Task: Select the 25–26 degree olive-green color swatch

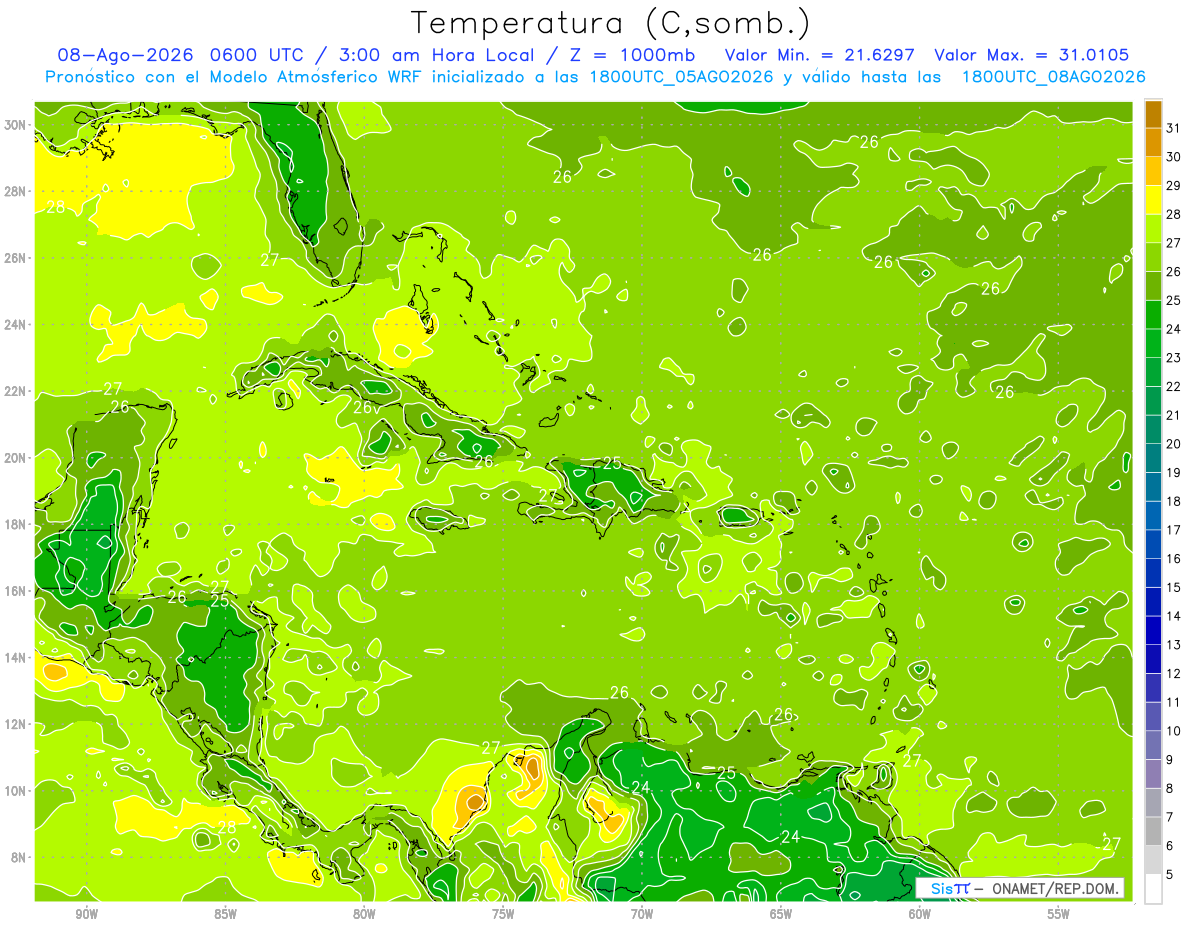Action: [x=1153, y=286]
